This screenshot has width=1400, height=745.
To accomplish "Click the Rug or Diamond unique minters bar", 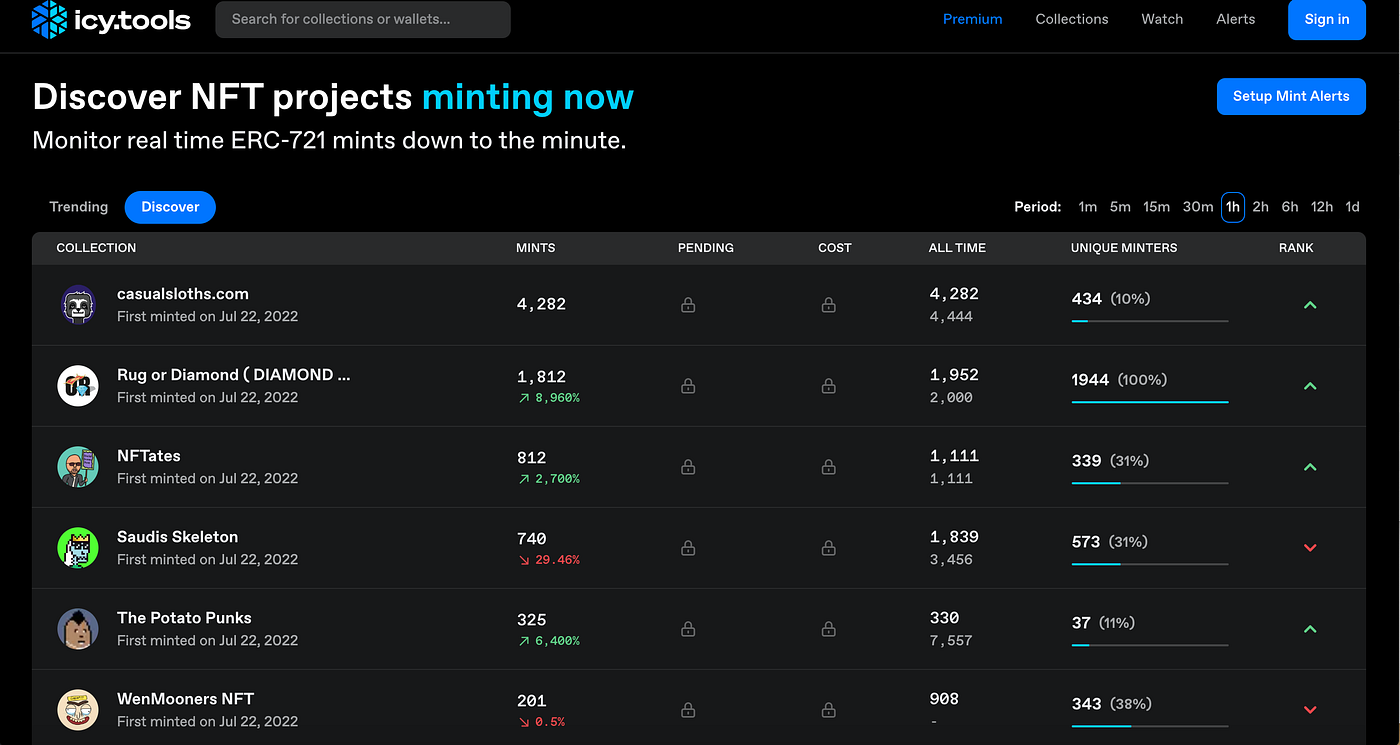I will click(1150, 402).
